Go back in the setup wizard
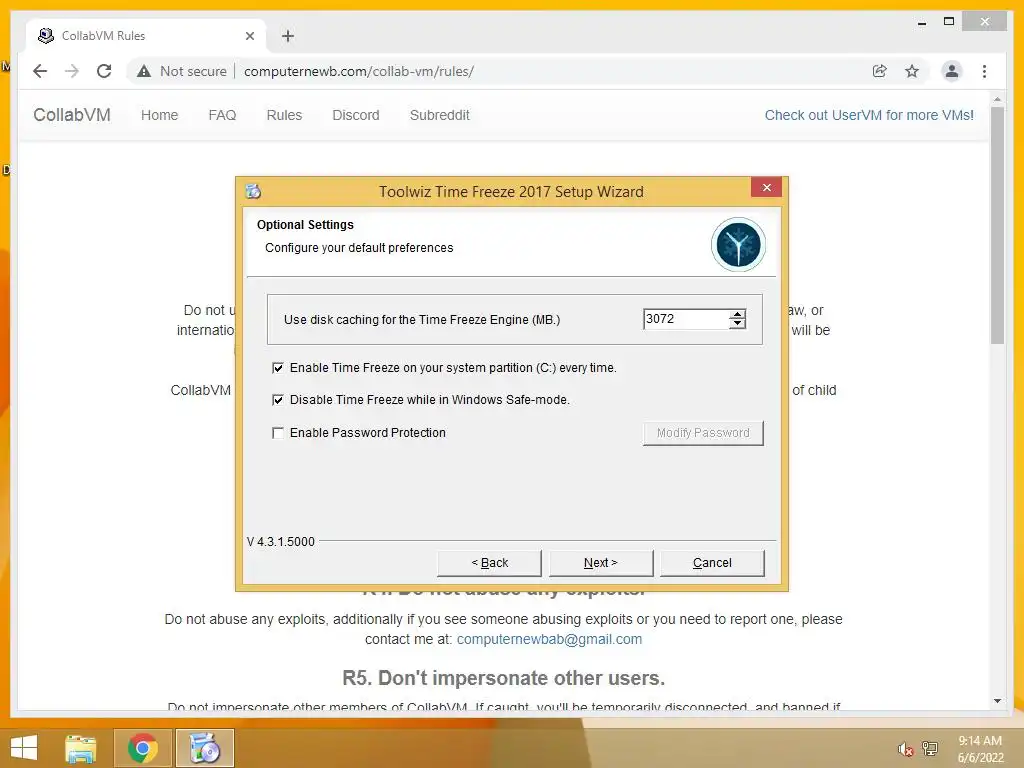This screenshot has height=768, width=1024. pos(489,563)
